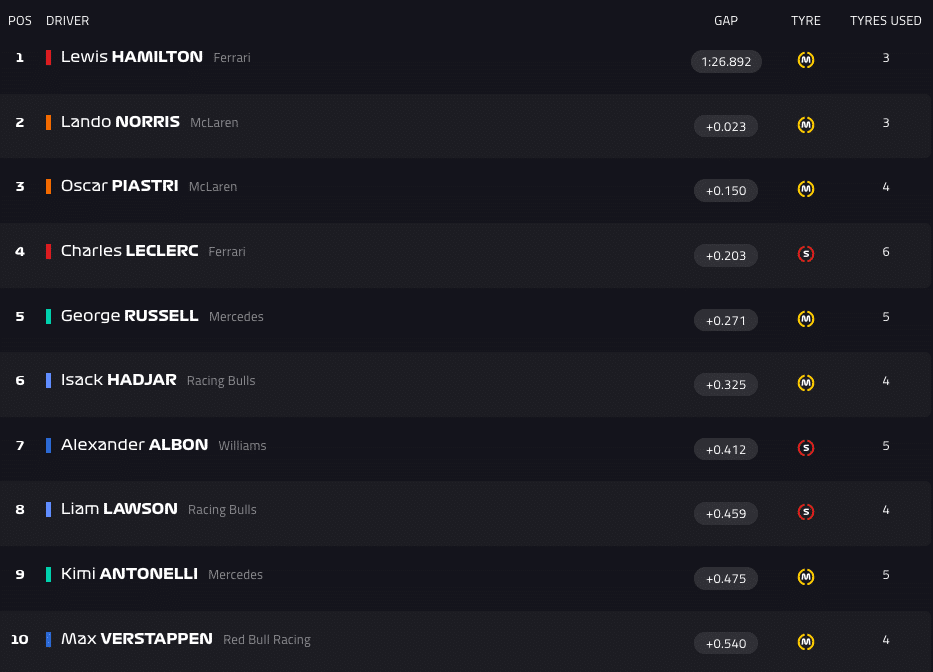Click Norris's medium tyre icon
Viewport: 933px width, 672px height.
[x=806, y=125]
